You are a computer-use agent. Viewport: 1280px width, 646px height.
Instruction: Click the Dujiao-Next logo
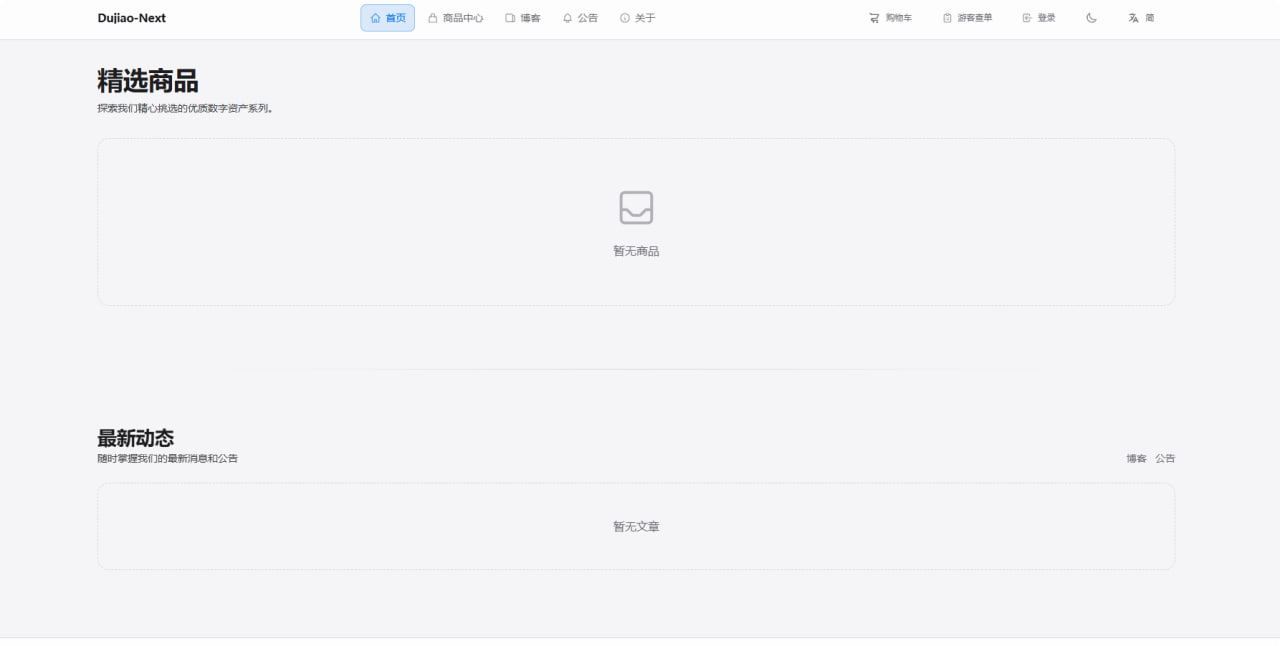point(131,18)
